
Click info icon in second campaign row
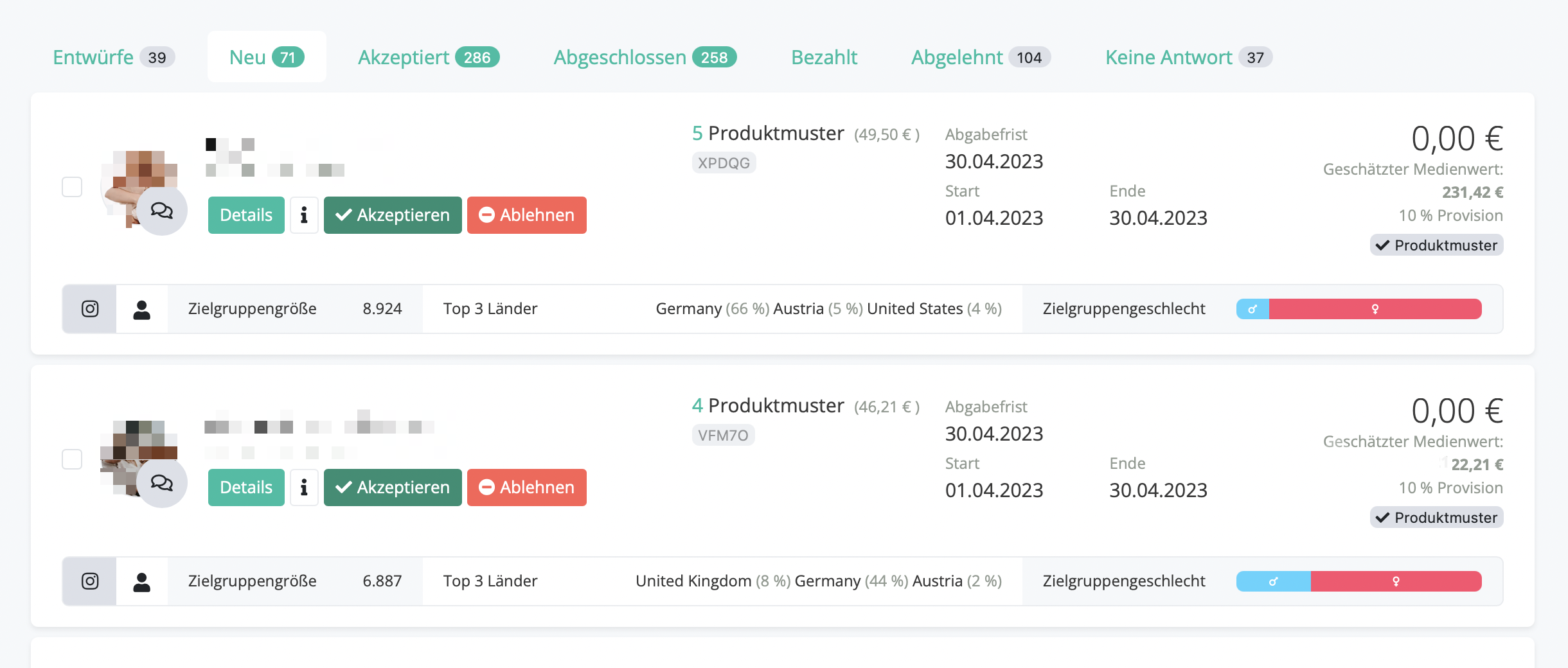tap(304, 488)
